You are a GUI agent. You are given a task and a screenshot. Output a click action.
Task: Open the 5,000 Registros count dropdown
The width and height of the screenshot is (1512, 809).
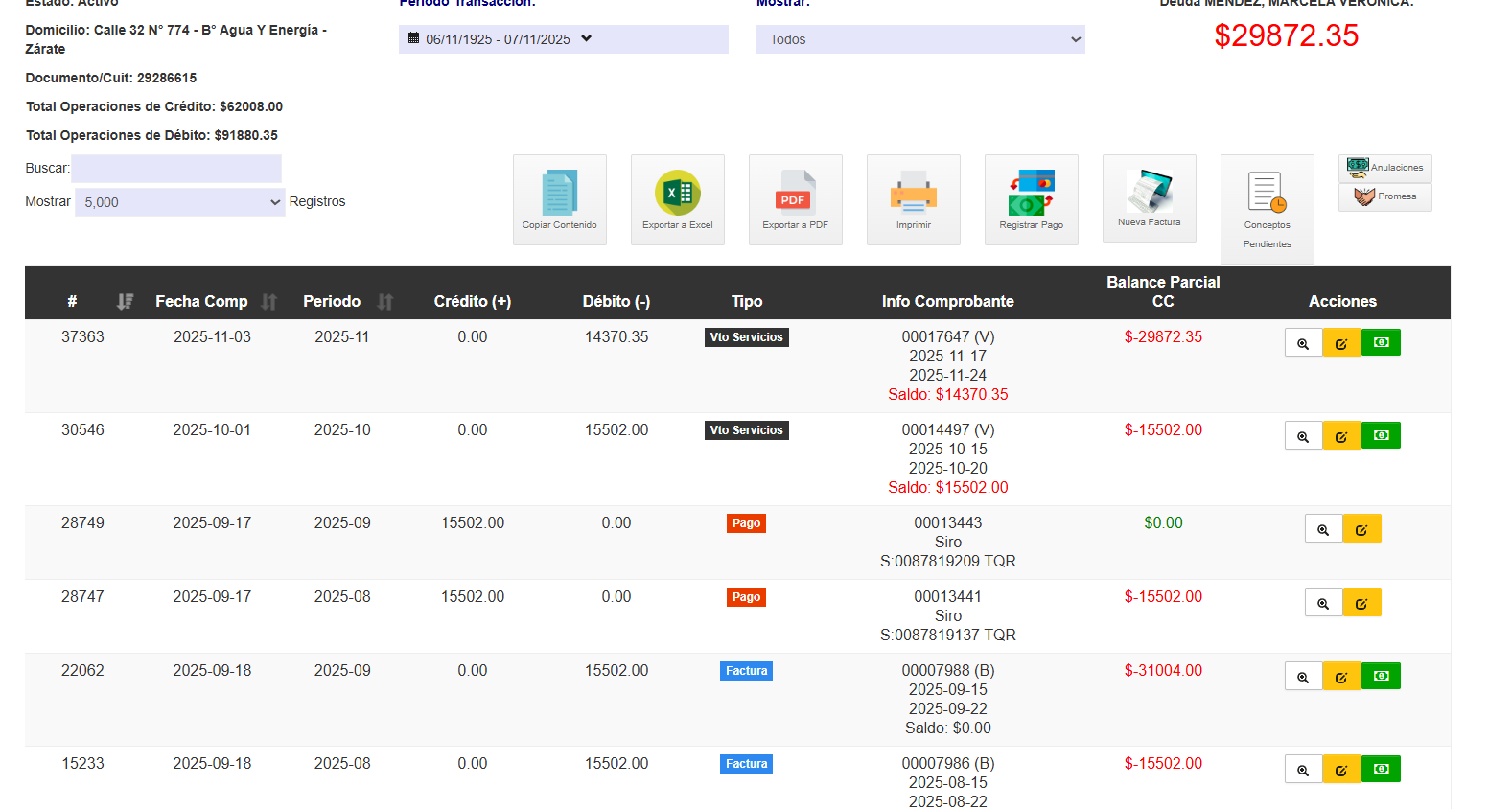(x=180, y=202)
